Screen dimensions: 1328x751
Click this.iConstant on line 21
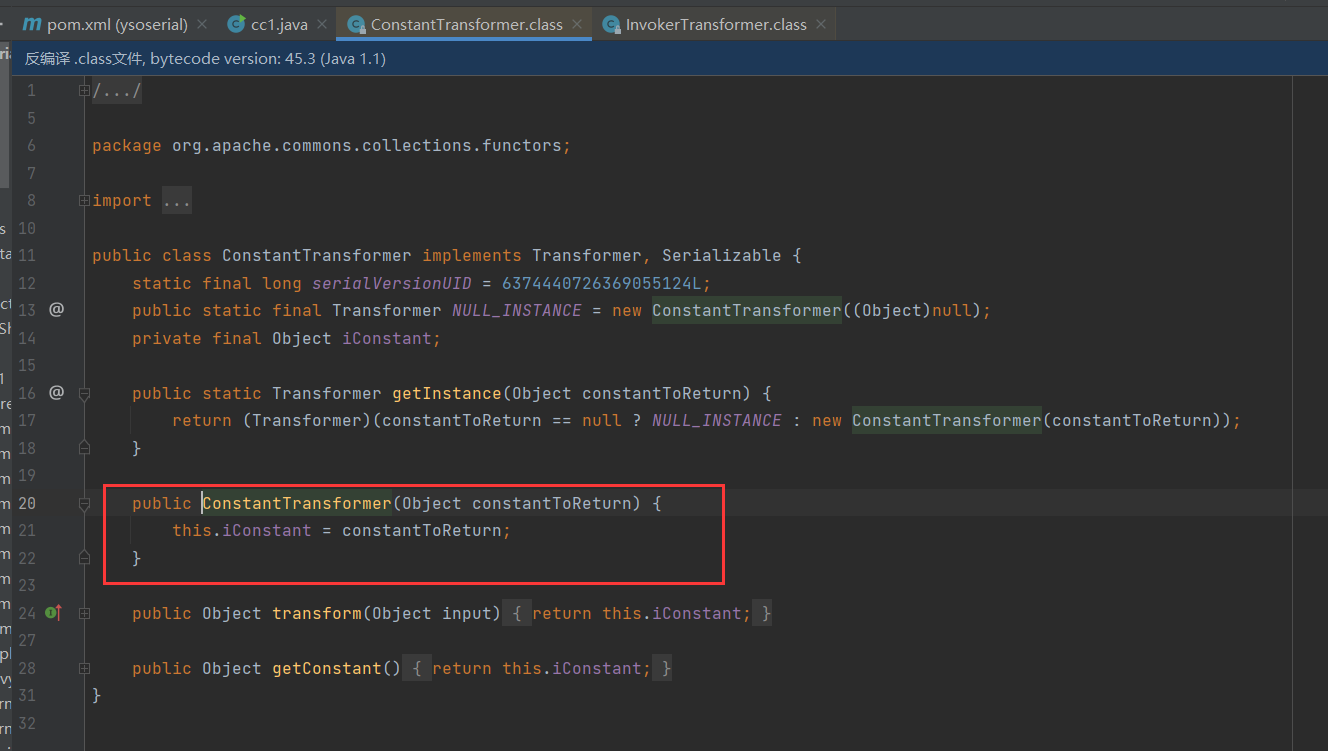click(x=241, y=530)
